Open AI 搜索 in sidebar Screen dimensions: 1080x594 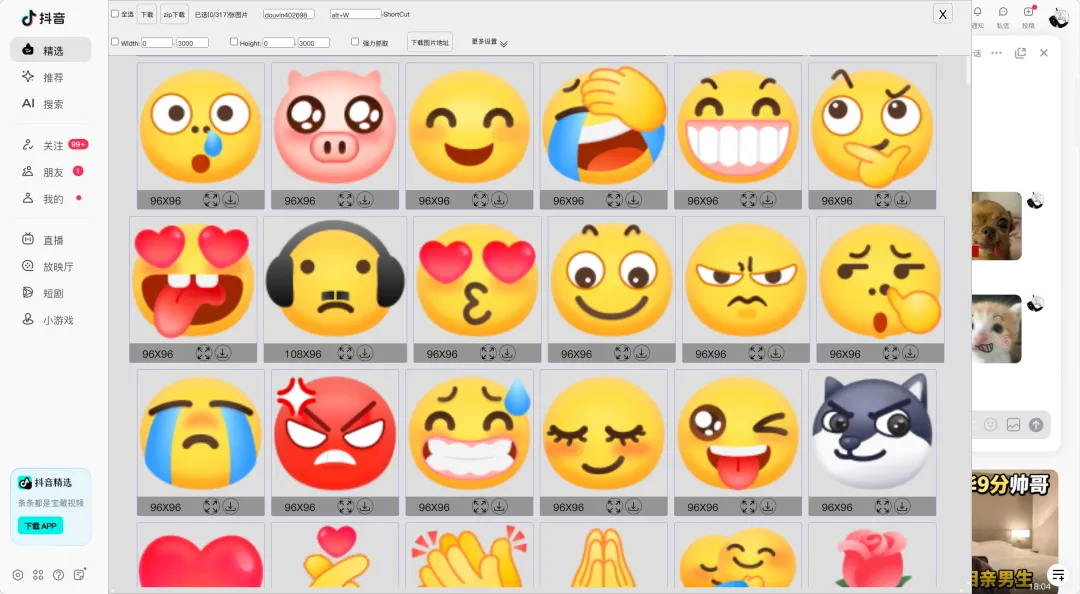point(51,104)
